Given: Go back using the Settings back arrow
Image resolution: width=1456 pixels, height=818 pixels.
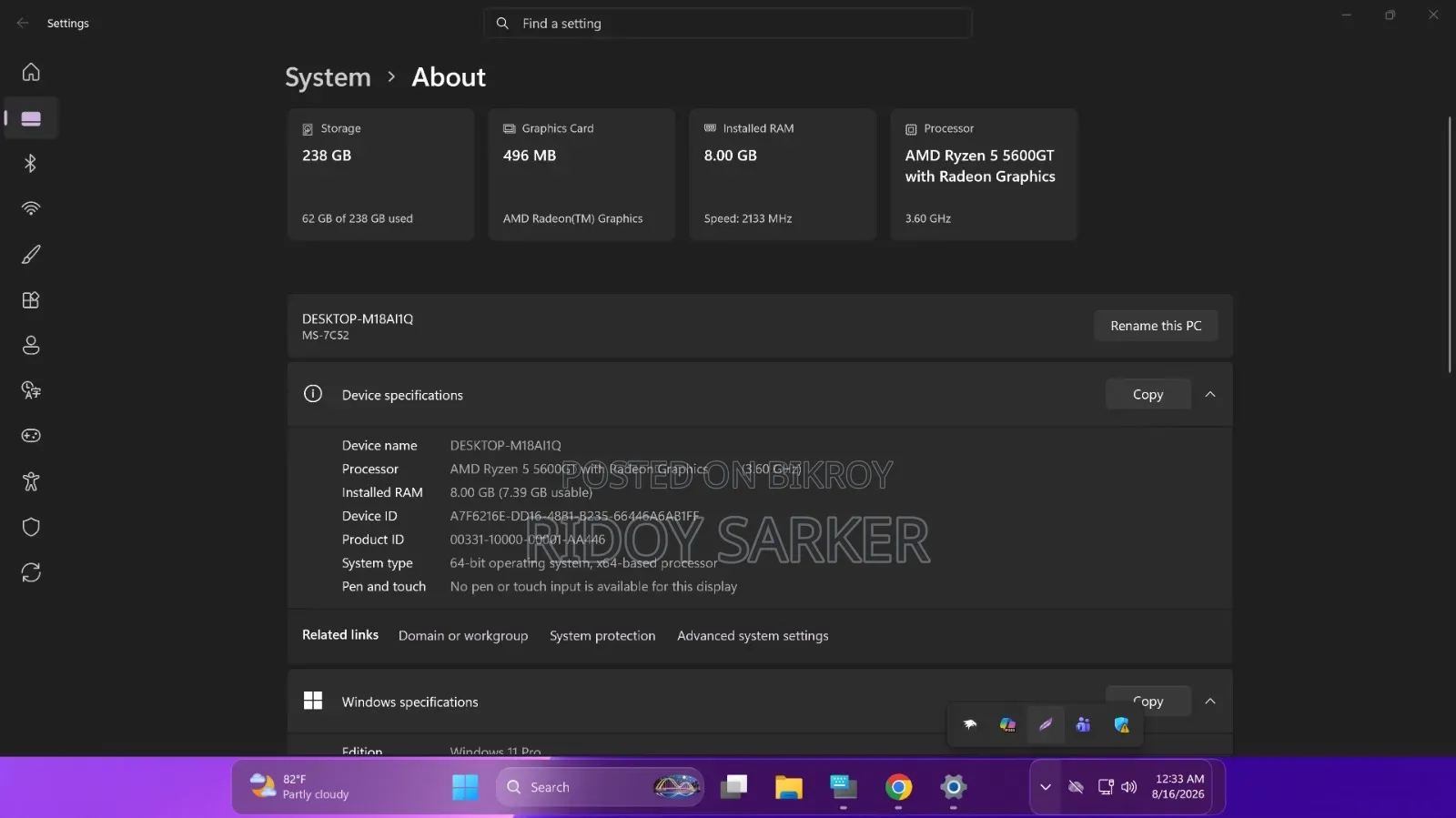Looking at the screenshot, I should (23, 23).
